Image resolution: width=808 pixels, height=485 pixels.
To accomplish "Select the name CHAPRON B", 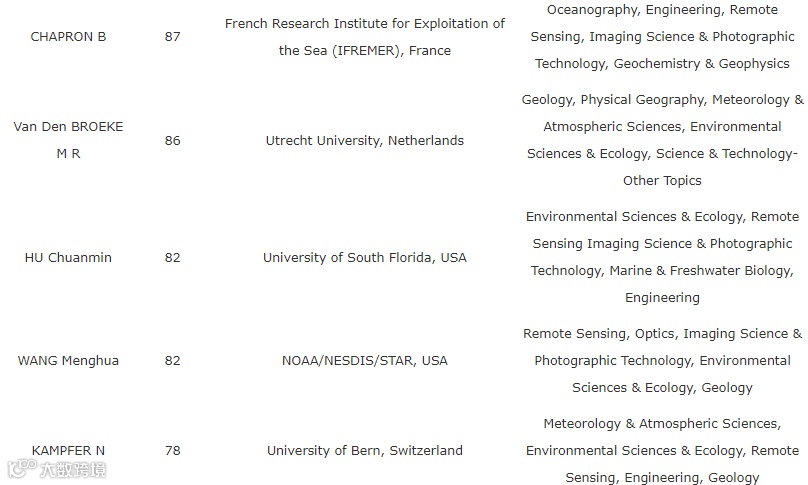I will coord(68,37).
